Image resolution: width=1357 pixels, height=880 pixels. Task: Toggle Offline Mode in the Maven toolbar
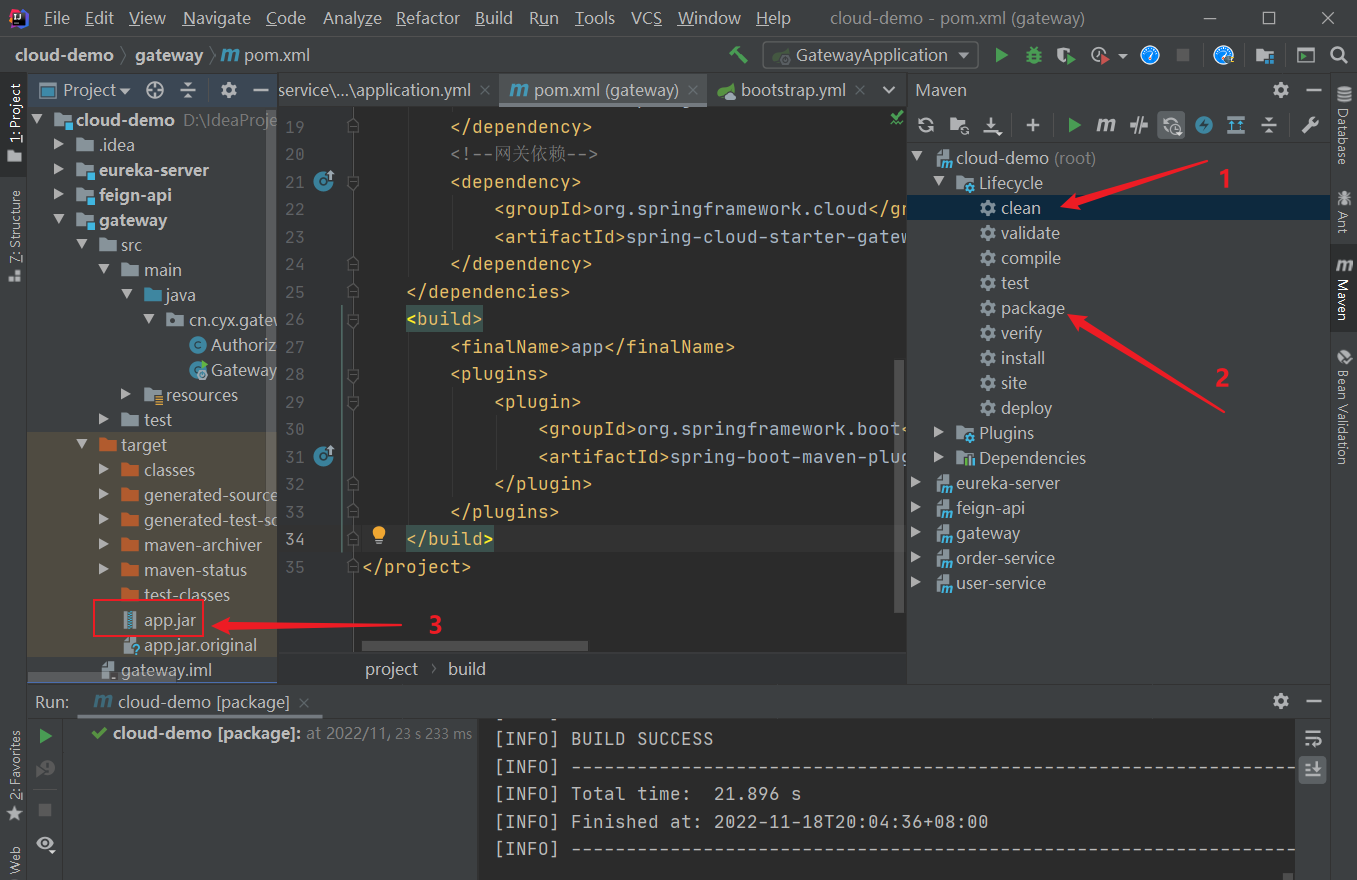[x=1138, y=125]
